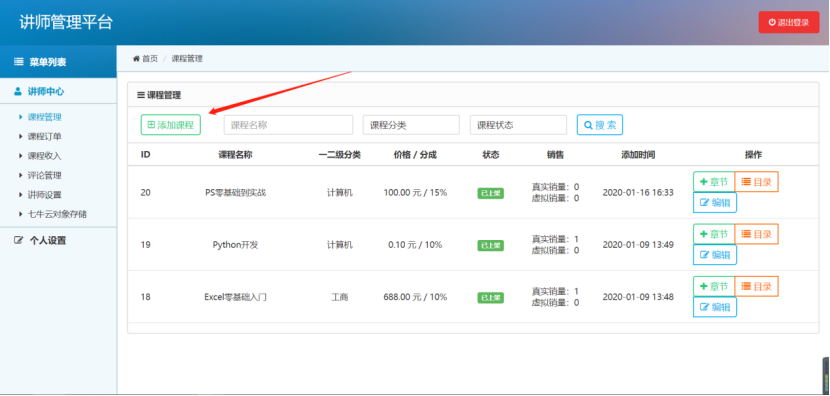The width and height of the screenshot is (830, 396).
Task: Click the date 2020-01-16 16:33
Action: (638, 193)
